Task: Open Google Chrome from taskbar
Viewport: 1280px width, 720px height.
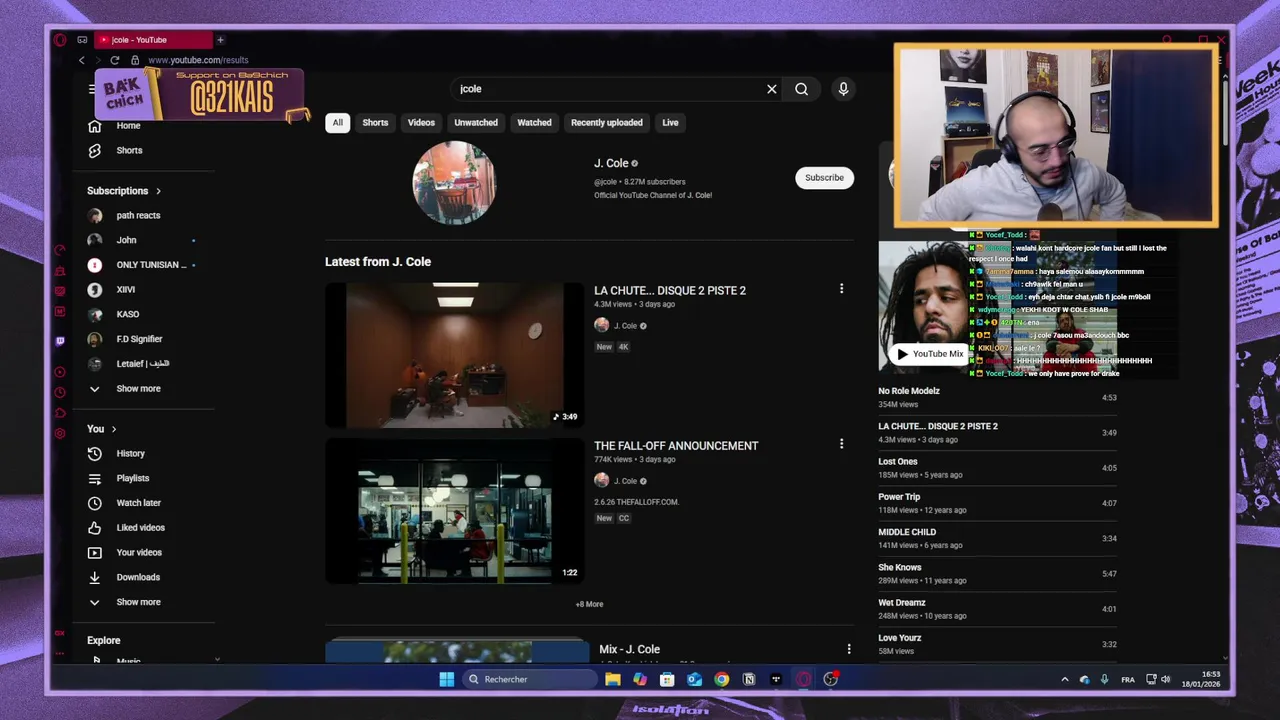Action: (x=721, y=679)
